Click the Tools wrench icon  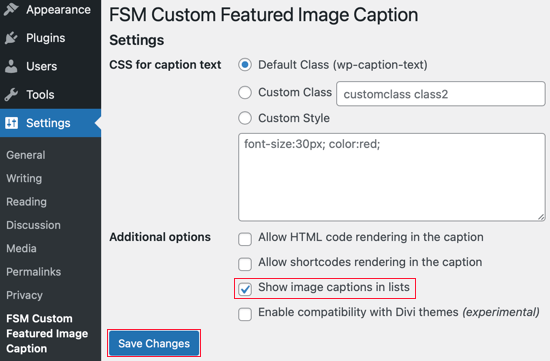(11, 94)
